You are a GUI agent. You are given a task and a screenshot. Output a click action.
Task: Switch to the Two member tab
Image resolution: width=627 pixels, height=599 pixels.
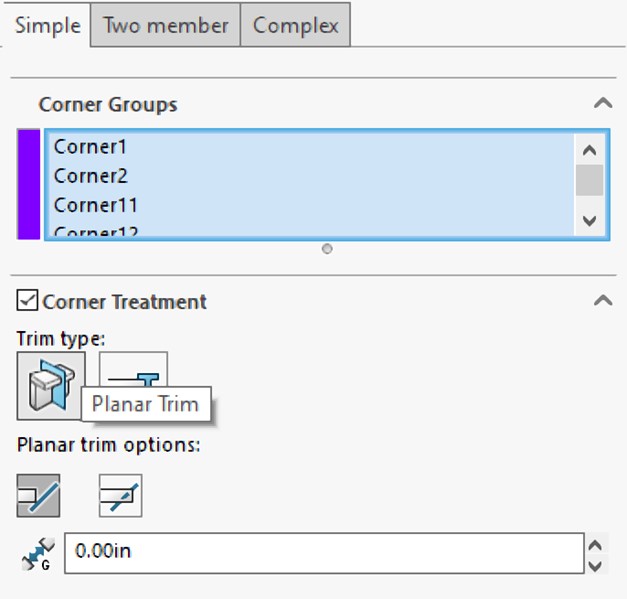tap(166, 25)
